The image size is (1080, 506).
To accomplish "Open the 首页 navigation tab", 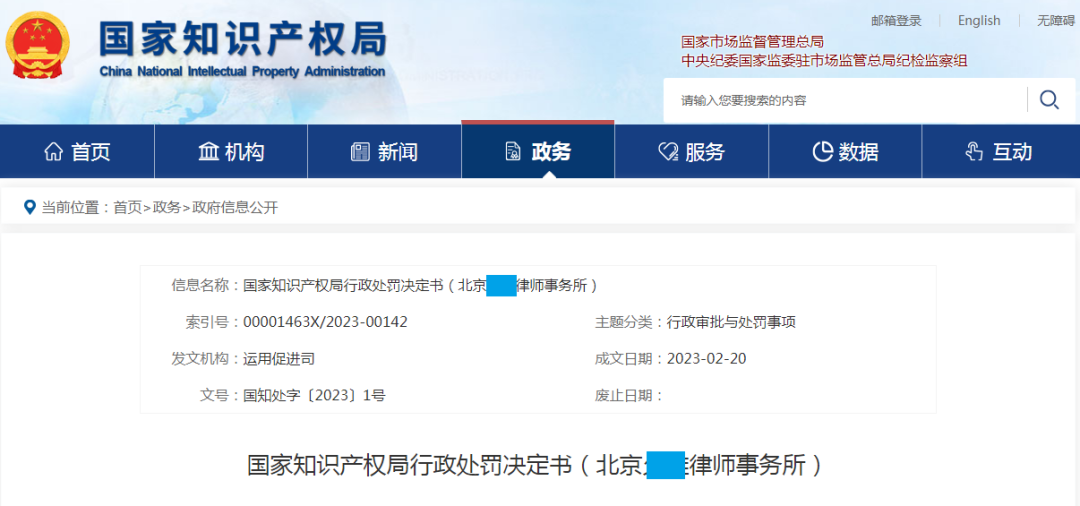I will pos(77,151).
